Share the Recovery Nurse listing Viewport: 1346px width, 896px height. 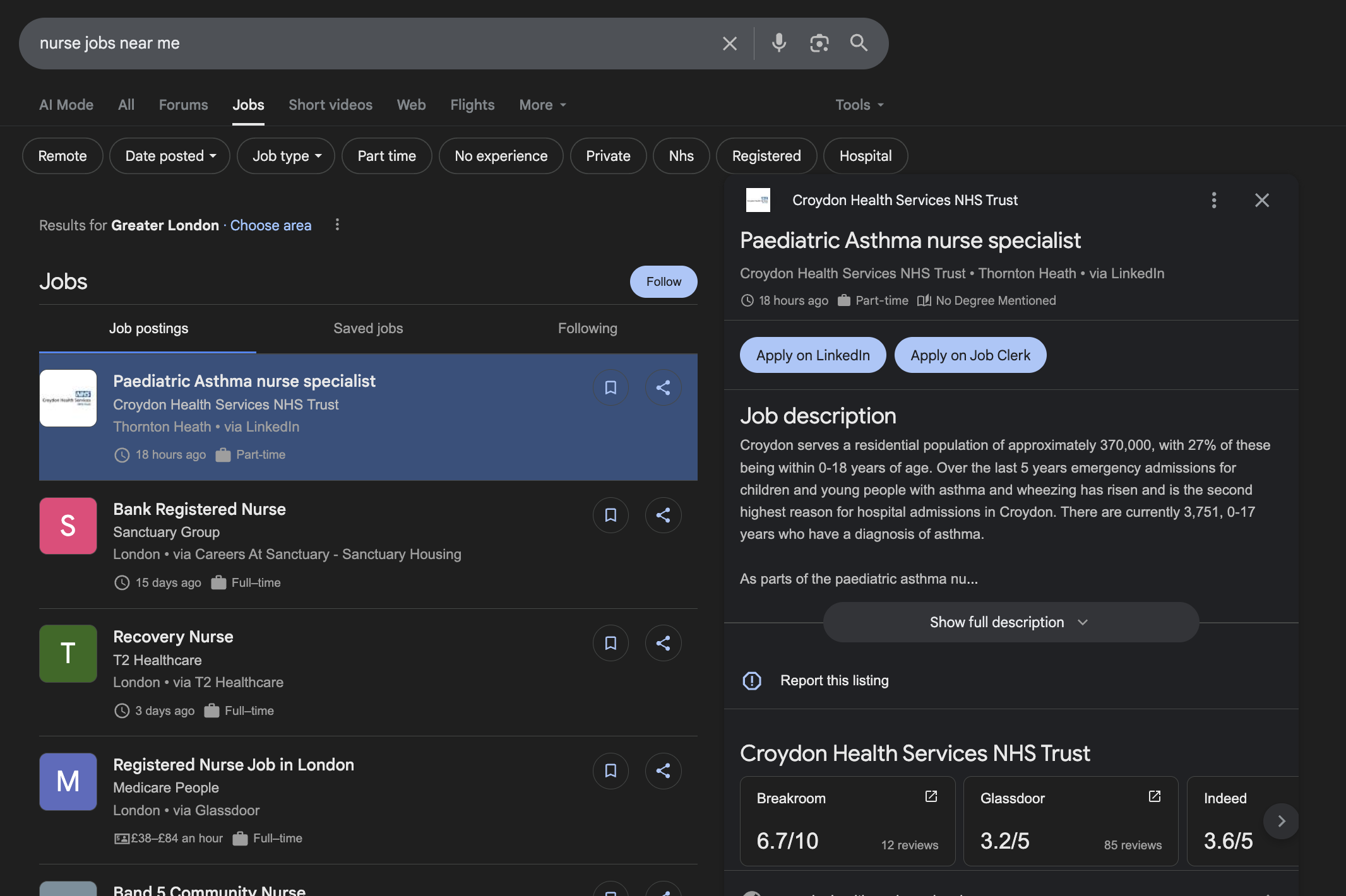[663, 643]
